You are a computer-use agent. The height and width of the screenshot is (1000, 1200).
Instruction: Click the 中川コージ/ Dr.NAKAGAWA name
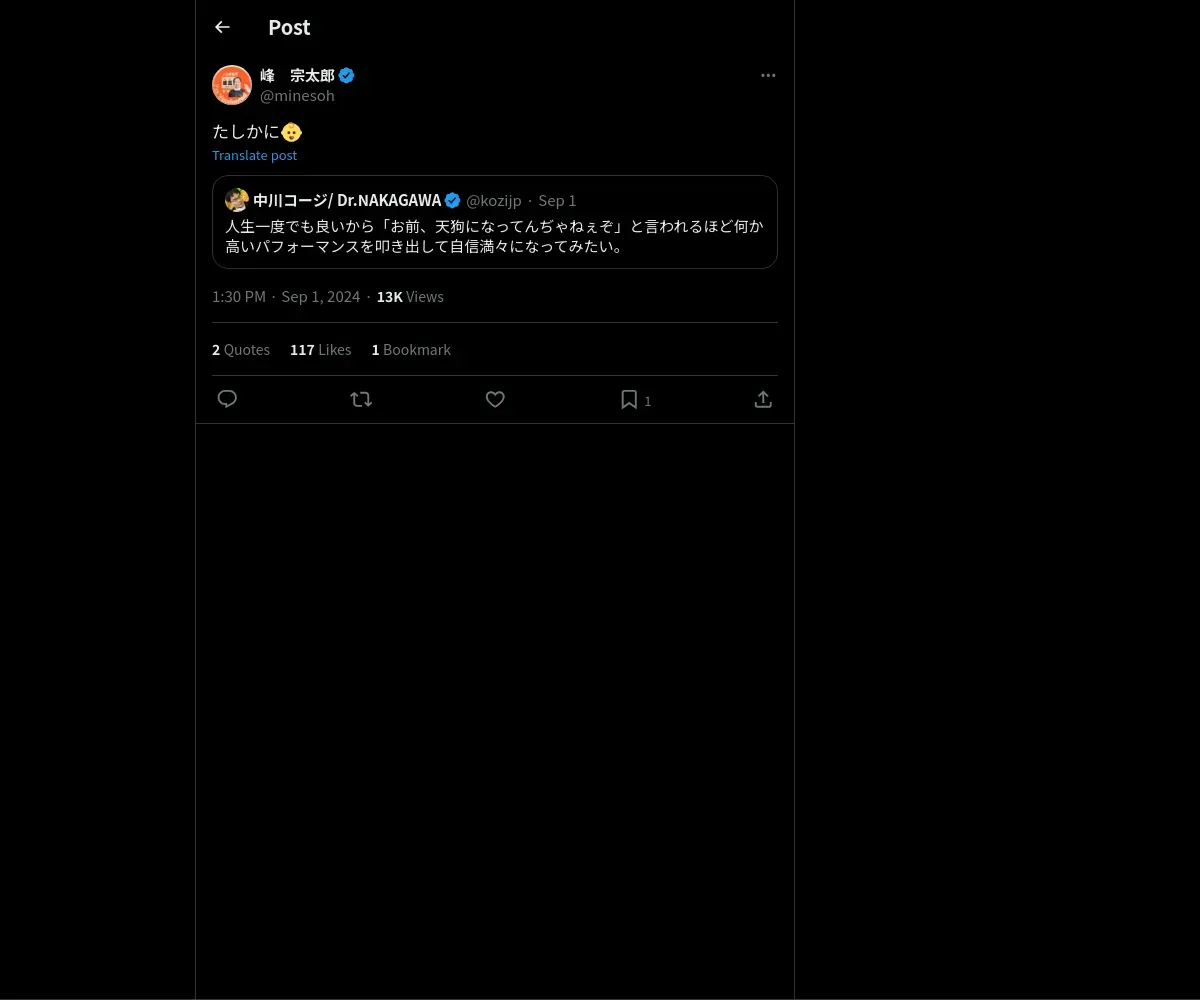(x=347, y=200)
